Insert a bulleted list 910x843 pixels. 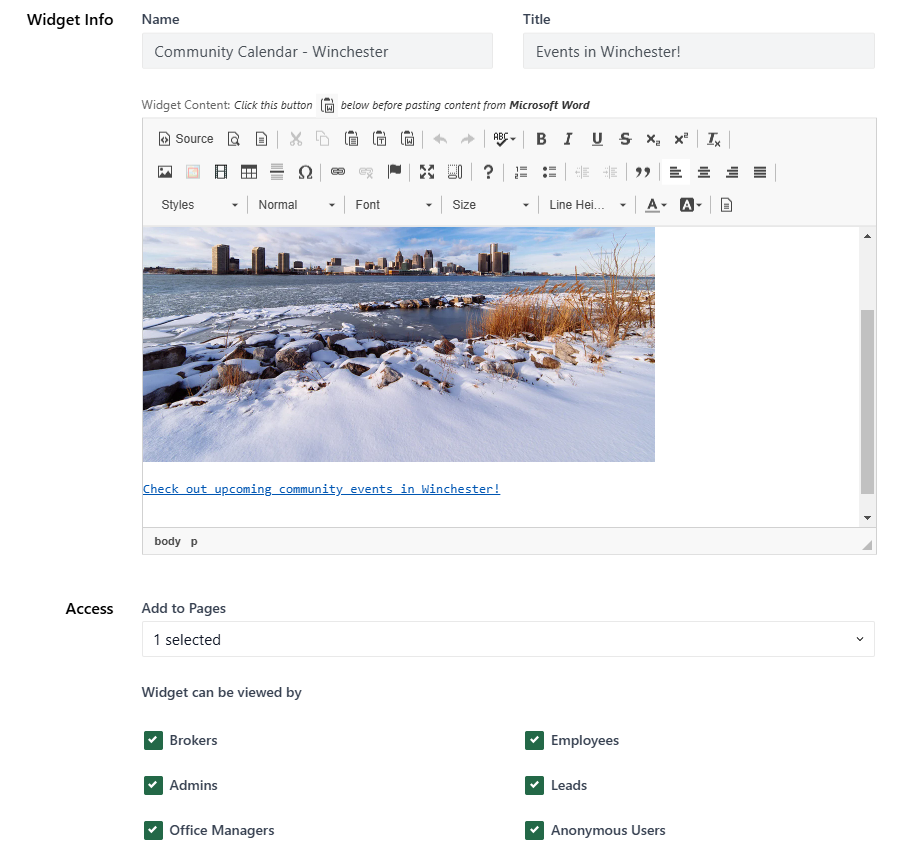(x=548, y=171)
